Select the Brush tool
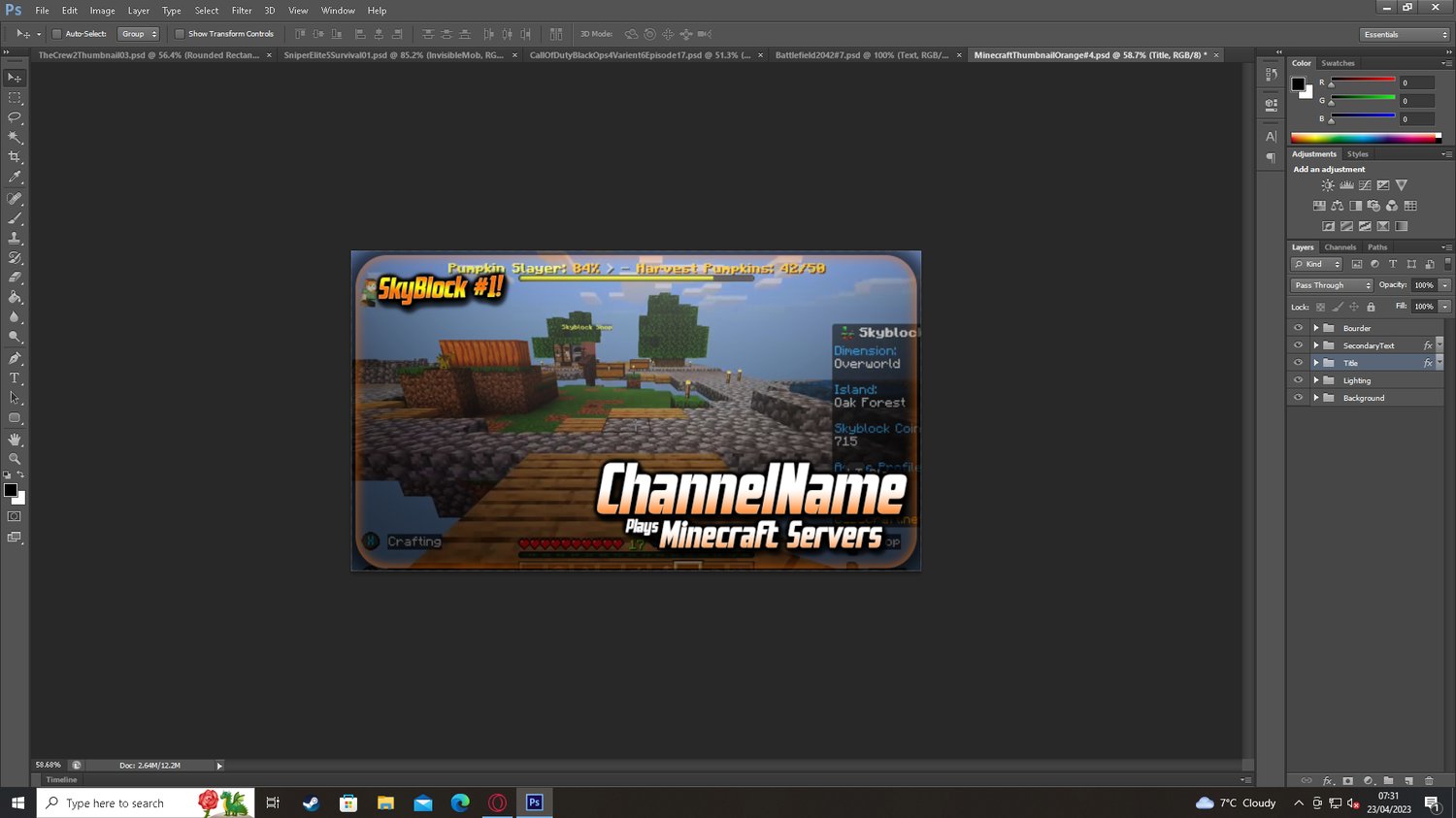The image size is (1456, 818). click(x=15, y=218)
